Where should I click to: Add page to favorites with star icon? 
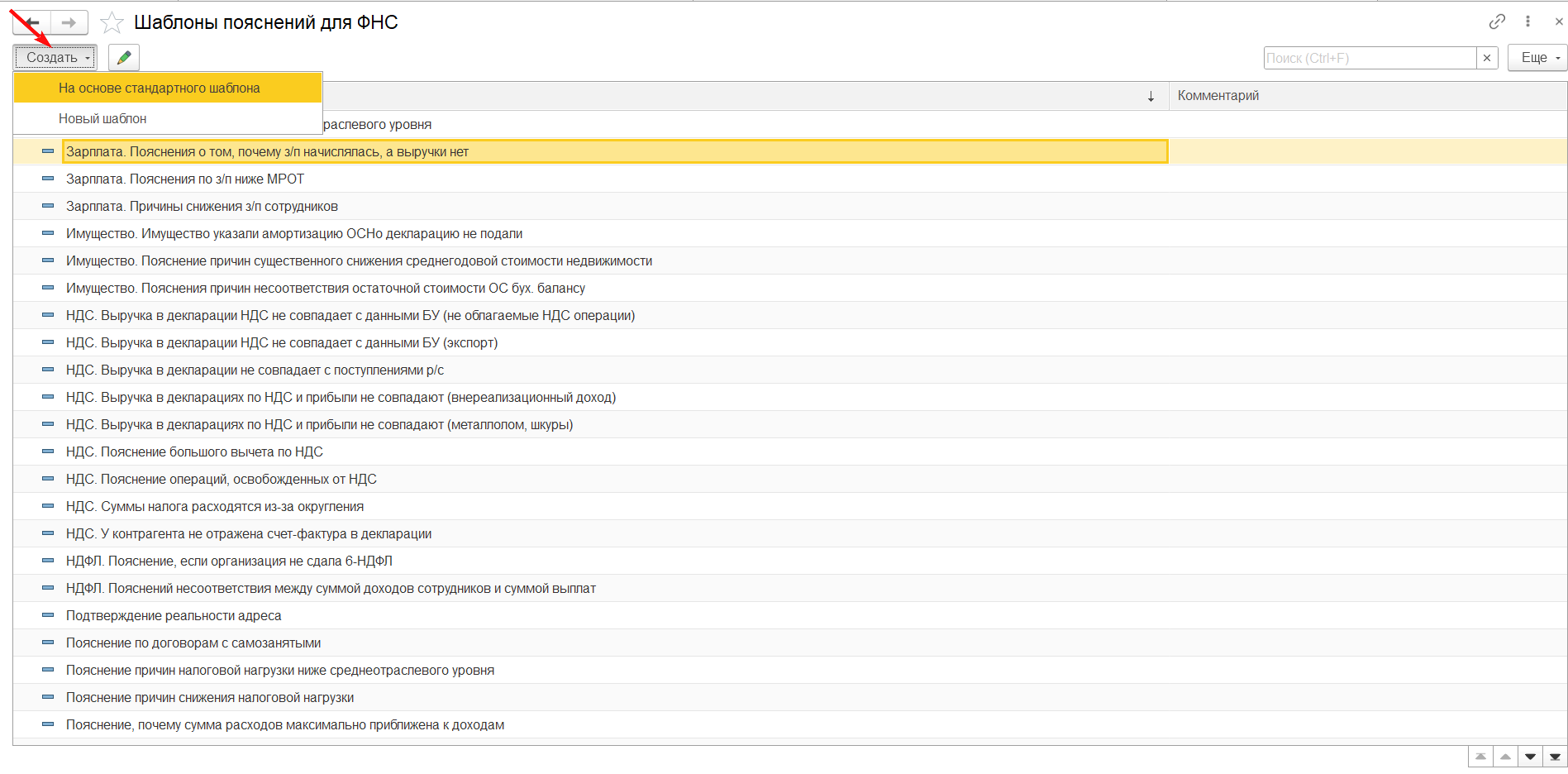[112, 22]
